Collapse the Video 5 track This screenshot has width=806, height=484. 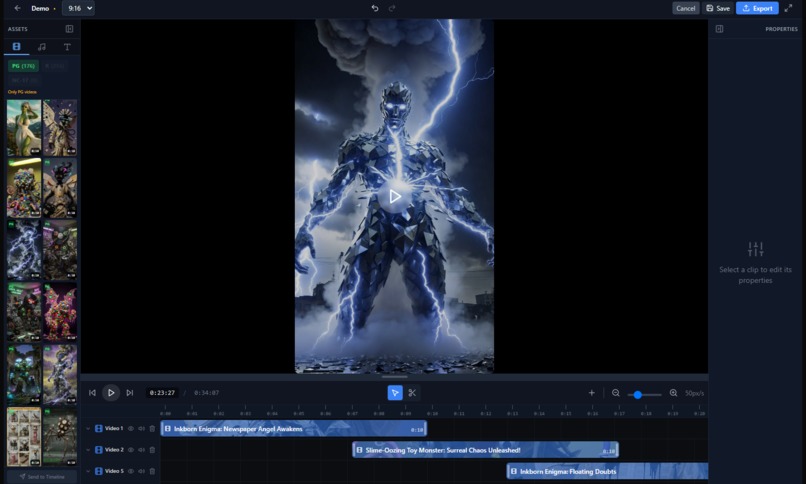click(x=88, y=471)
